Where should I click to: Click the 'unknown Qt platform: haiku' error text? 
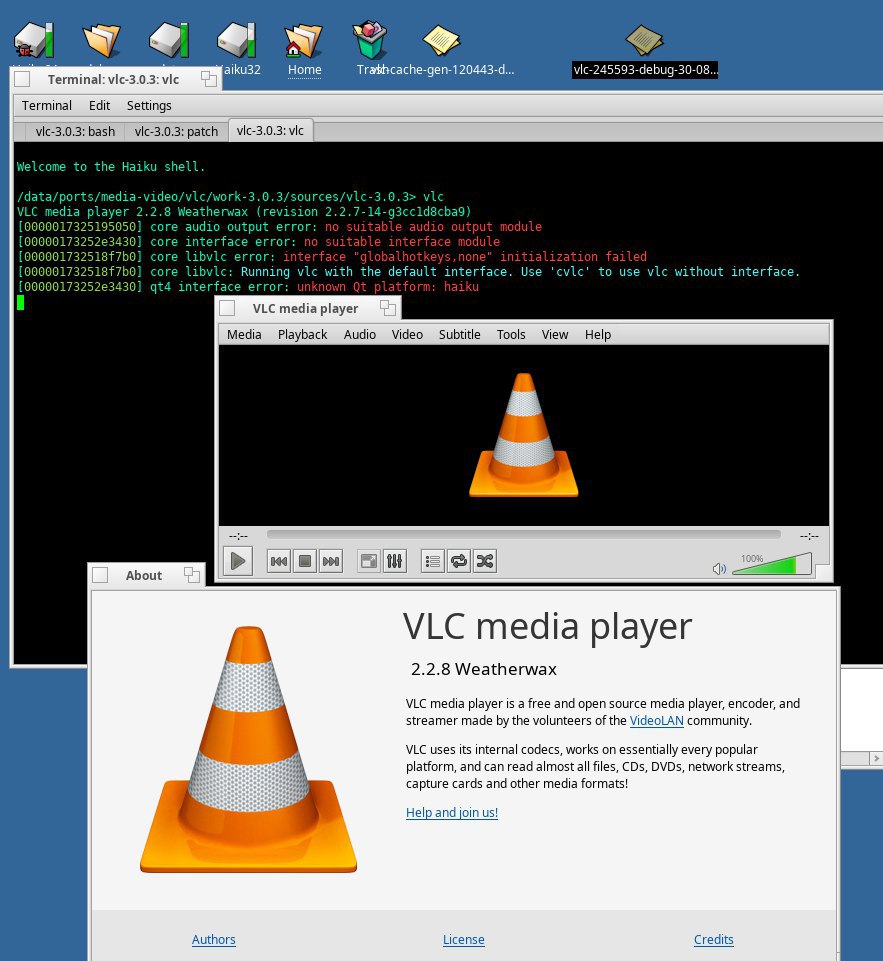[x=388, y=287]
